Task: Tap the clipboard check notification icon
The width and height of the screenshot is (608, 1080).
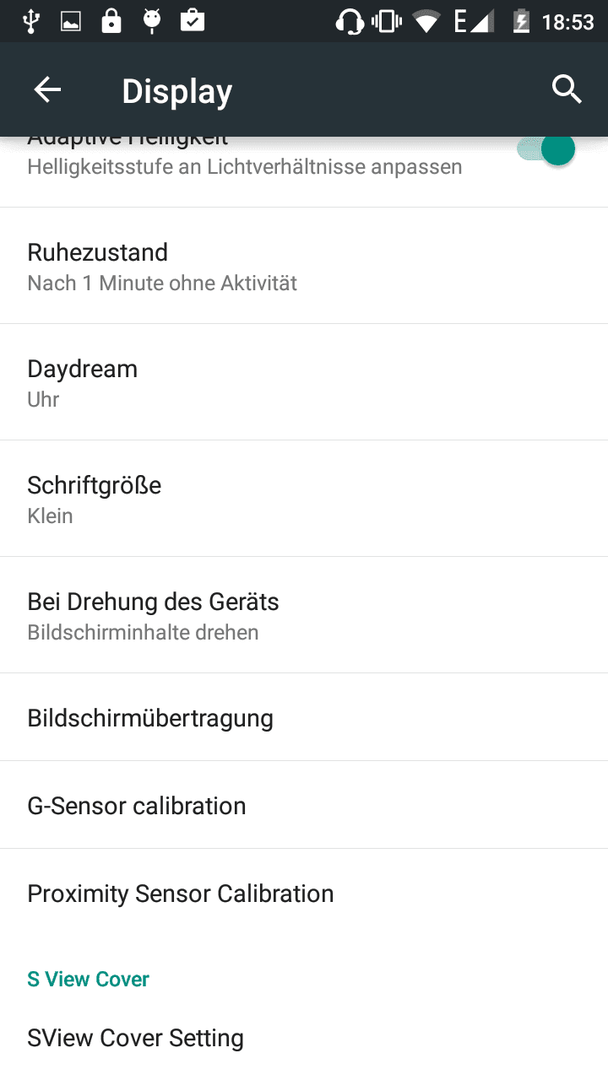Action: pos(192,21)
